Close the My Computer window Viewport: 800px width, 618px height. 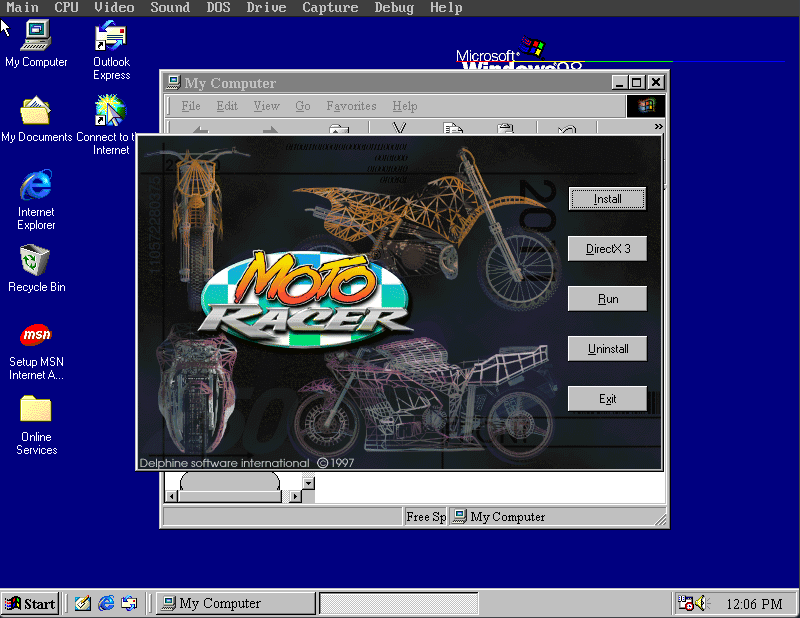coord(656,82)
